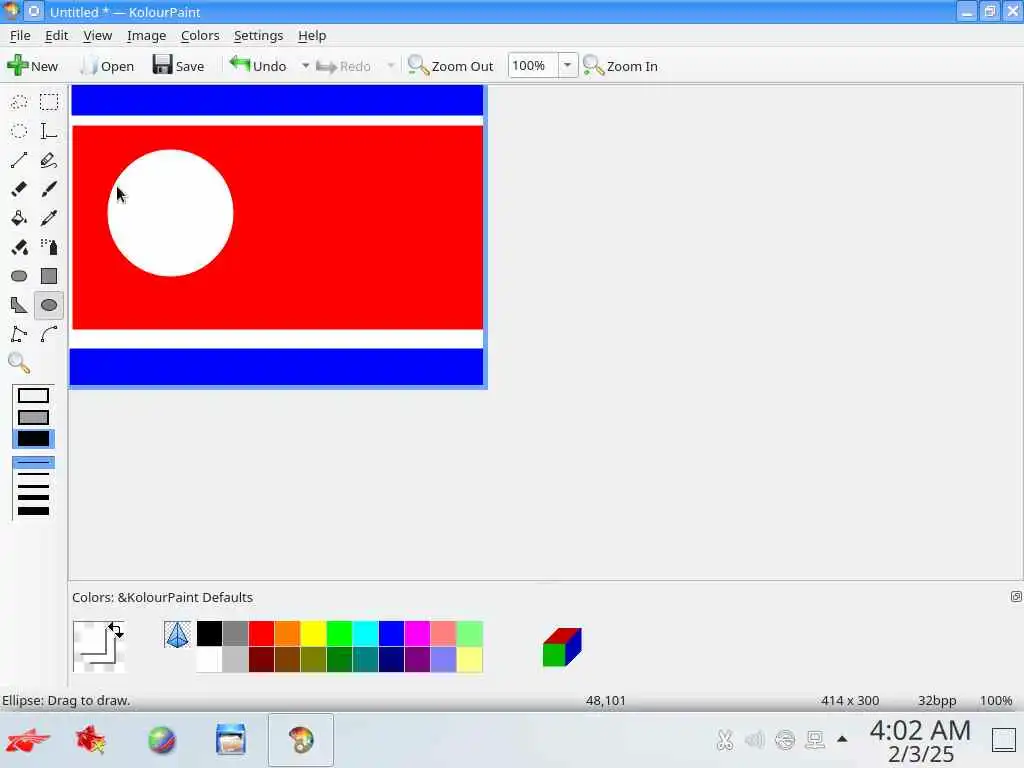Open the Help menu
This screenshot has height=768, width=1024.
[x=312, y=35]
